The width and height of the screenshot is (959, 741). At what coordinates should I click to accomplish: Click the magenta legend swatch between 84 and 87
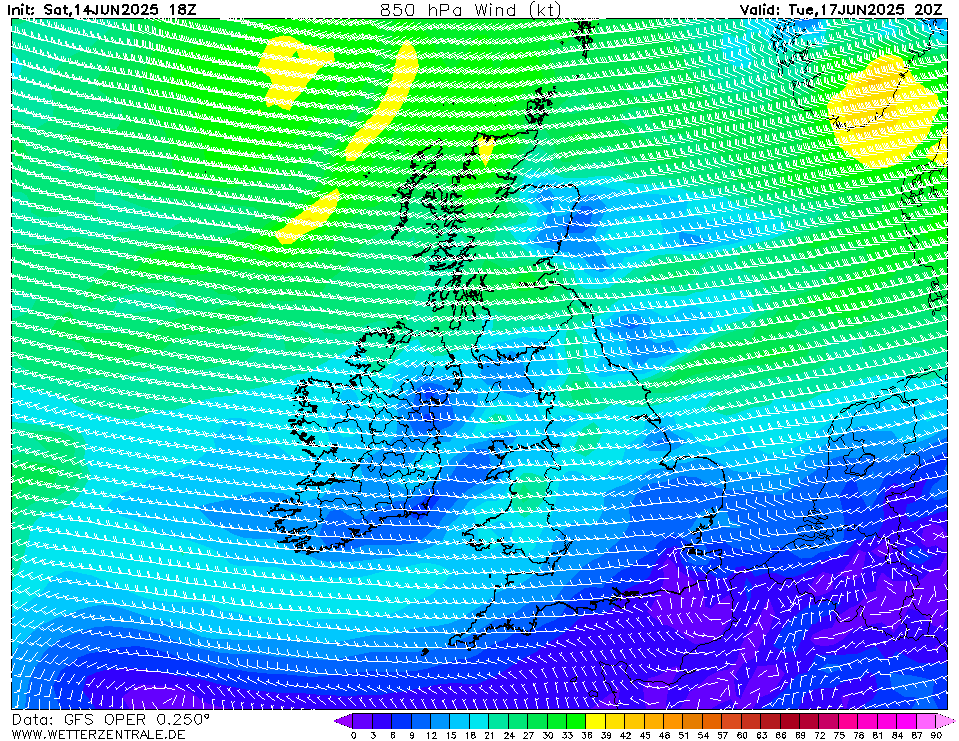coord(906,721)
